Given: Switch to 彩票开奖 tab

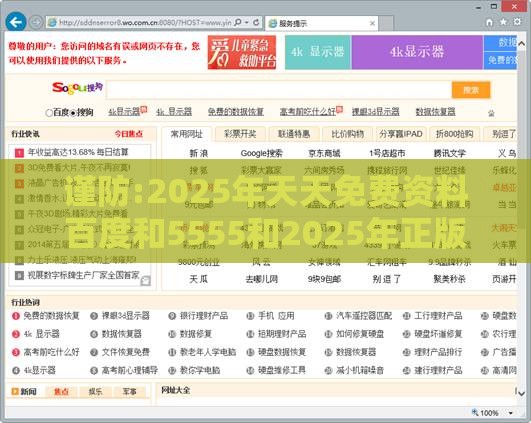Looking at the screenshot, I should (240, 134).
